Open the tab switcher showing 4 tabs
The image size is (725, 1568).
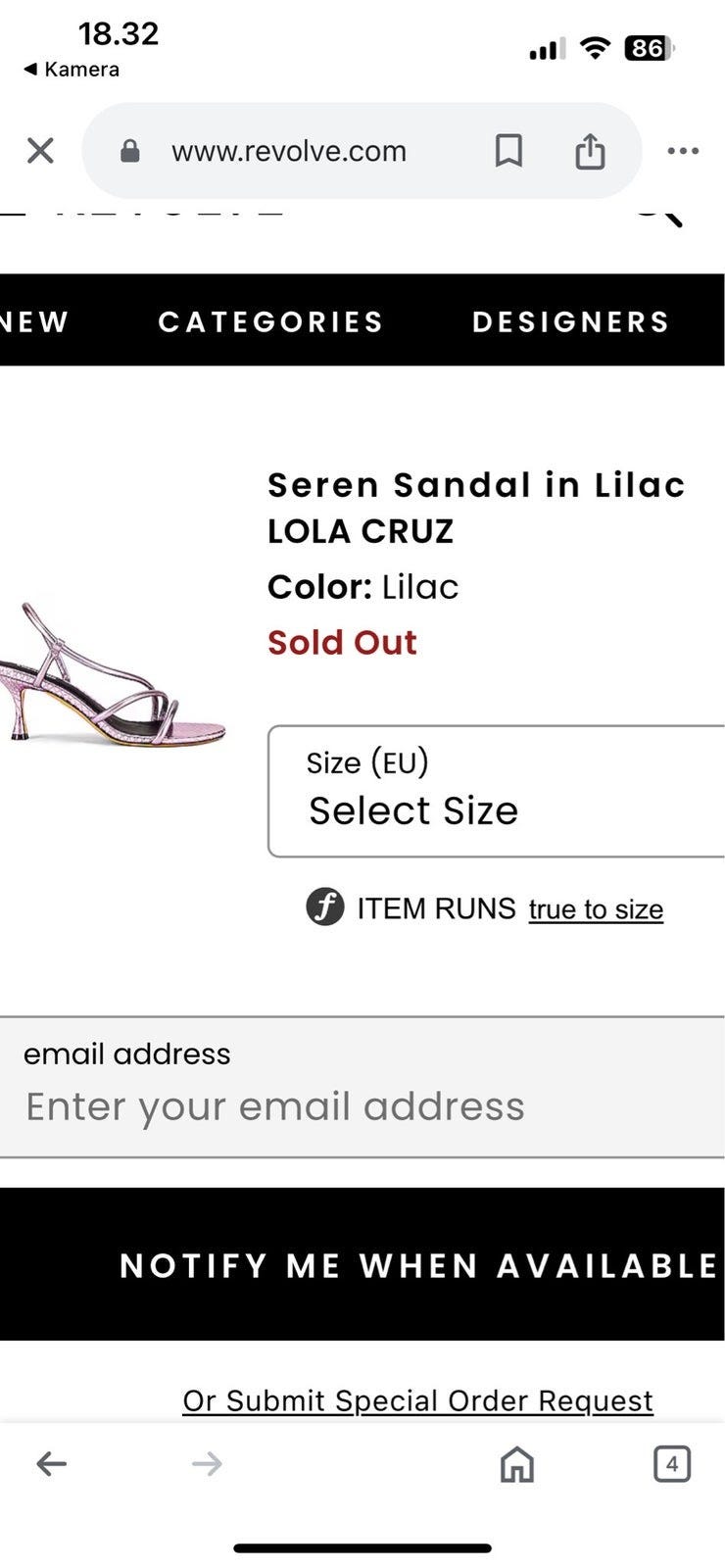[x=672, y=1464]
